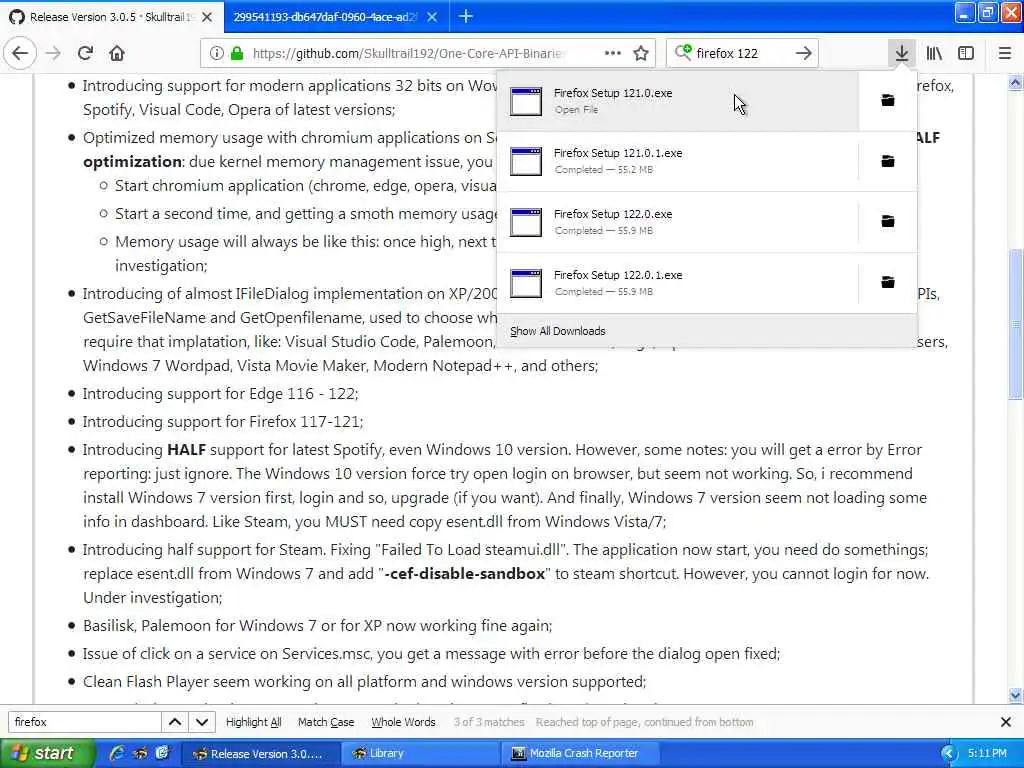Close the 299541193-db647daf tab
Screen dimensions: 1024x768
pos(432,17)
